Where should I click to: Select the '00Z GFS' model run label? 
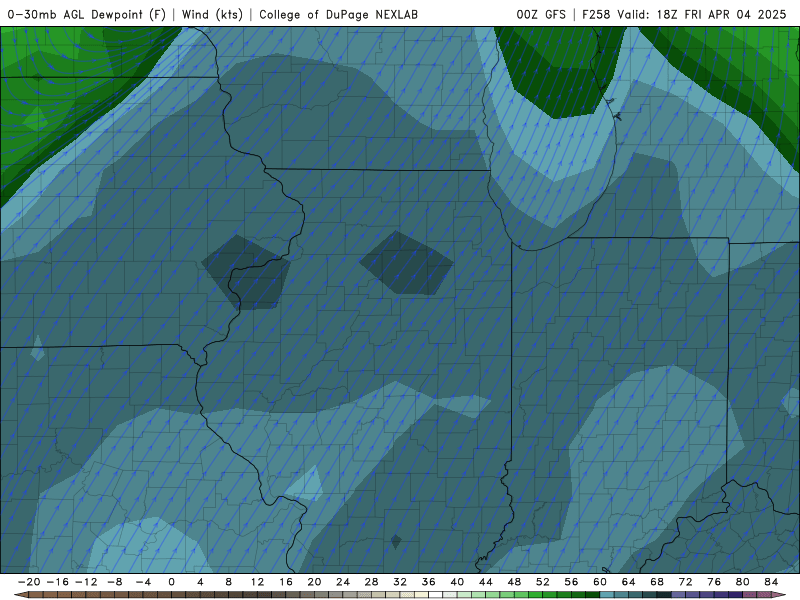point(541,14)
